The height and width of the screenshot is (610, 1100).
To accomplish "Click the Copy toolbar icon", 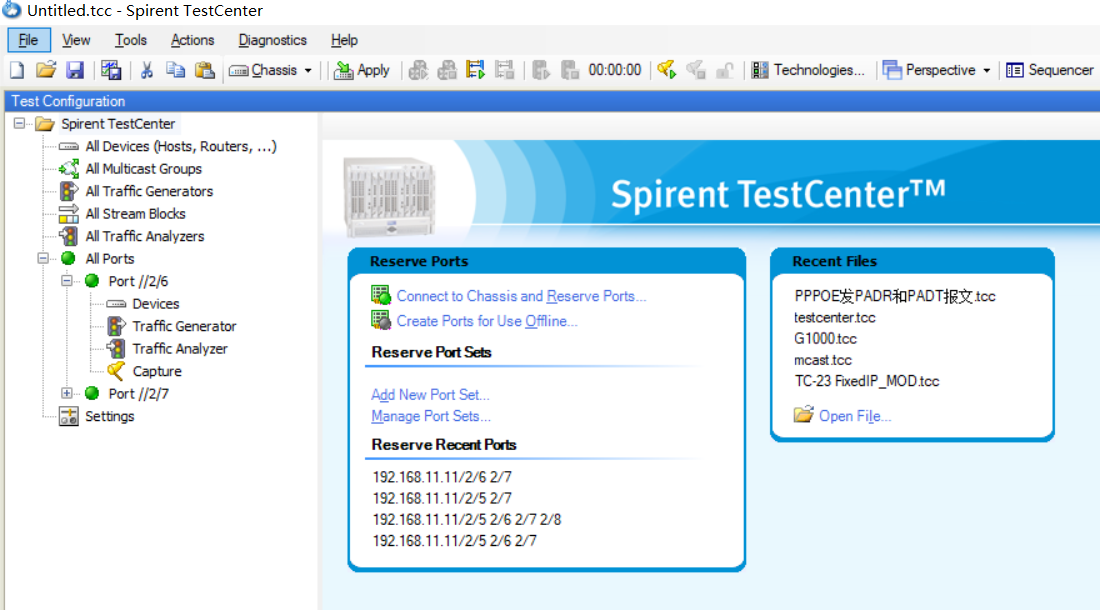I will point(175,70).
